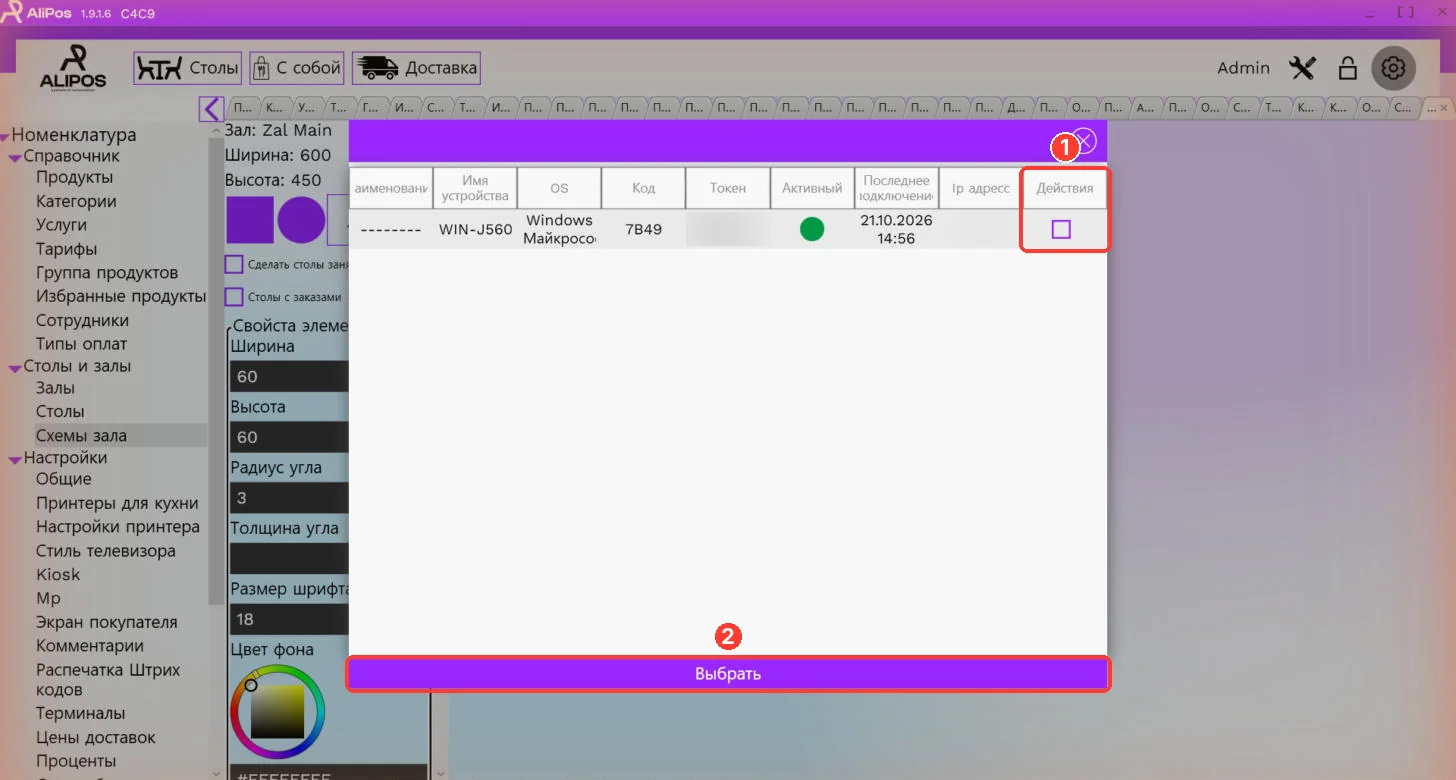Viewport: 1456px width, 780px height.
Task: Open the tools wrench icon
Action: 1302,68
